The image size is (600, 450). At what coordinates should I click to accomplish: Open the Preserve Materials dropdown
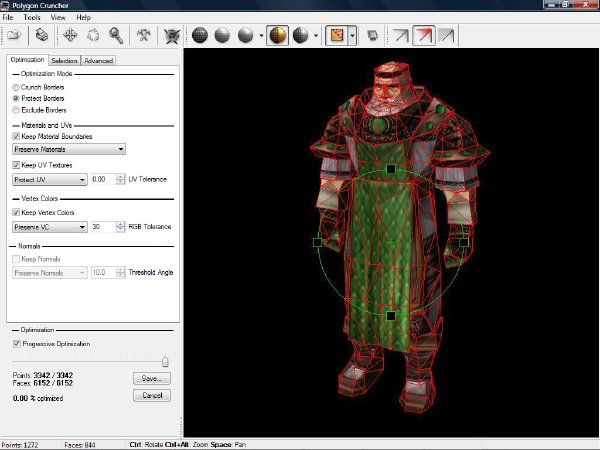[69, 149]
